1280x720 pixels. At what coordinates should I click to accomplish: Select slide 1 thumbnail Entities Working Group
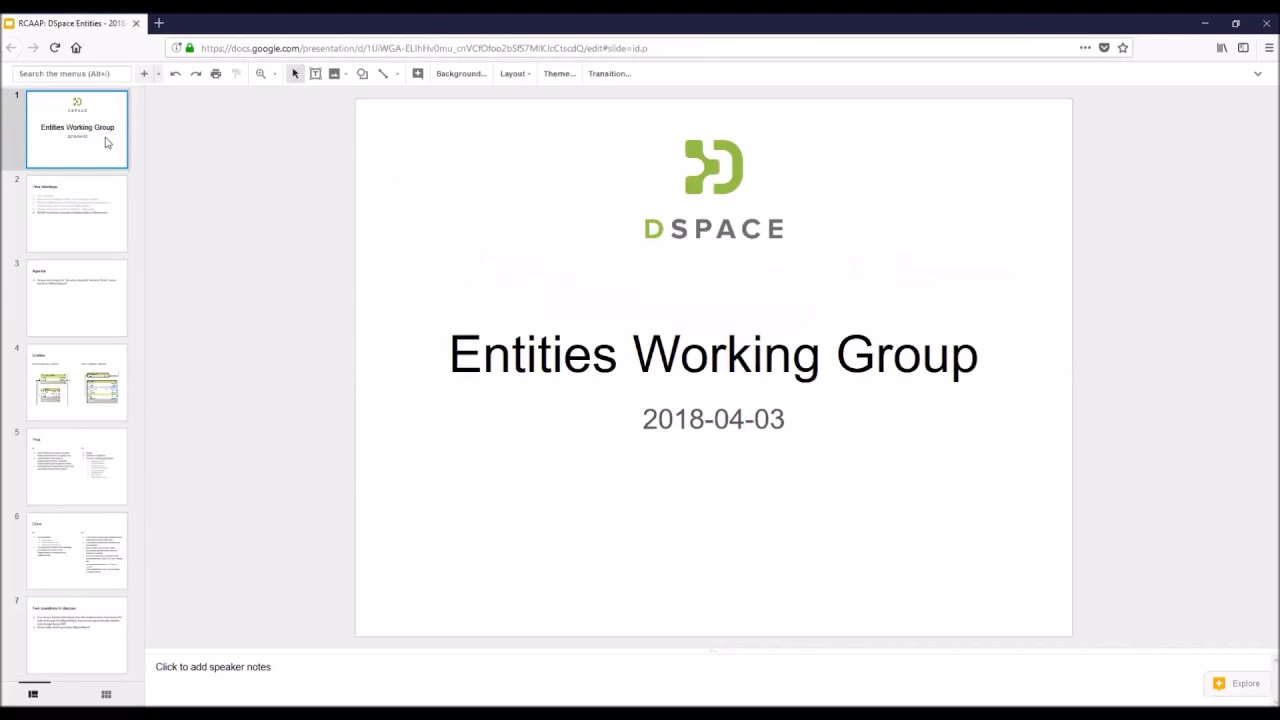[77, 129]
